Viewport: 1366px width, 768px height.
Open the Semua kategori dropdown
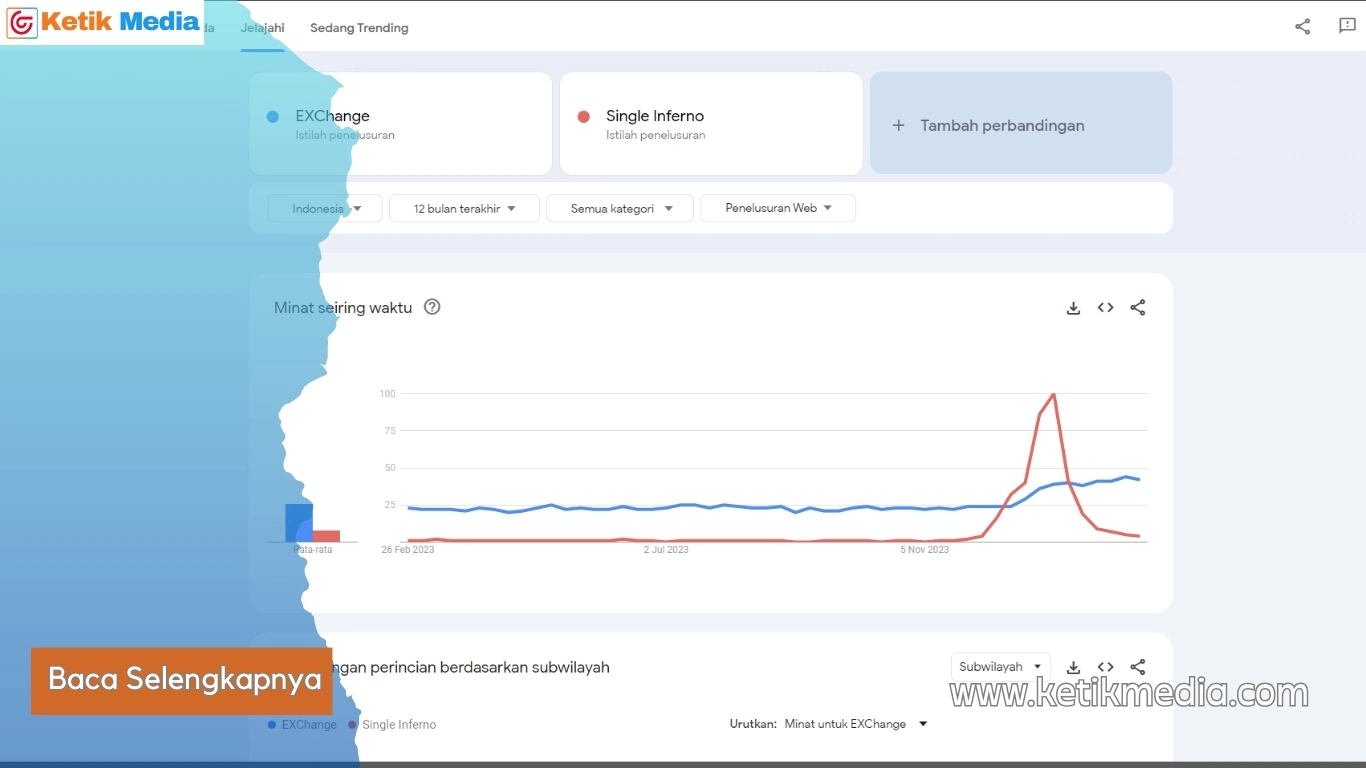[620, 208]
